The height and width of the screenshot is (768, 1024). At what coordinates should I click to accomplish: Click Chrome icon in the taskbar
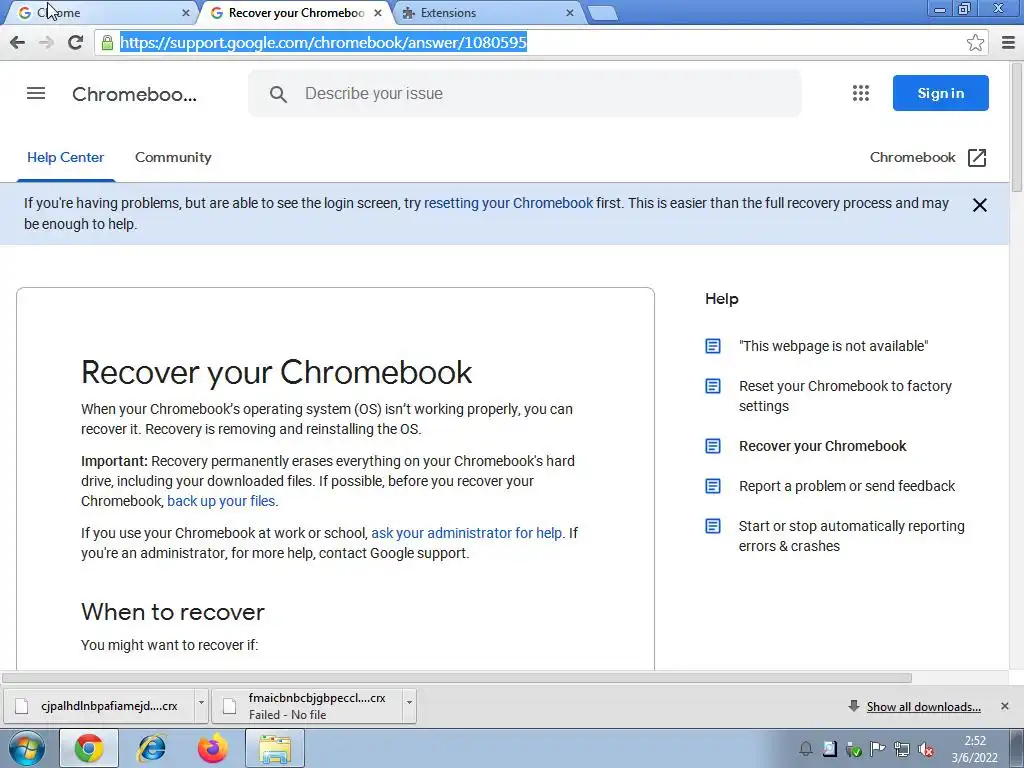point(89,748)
